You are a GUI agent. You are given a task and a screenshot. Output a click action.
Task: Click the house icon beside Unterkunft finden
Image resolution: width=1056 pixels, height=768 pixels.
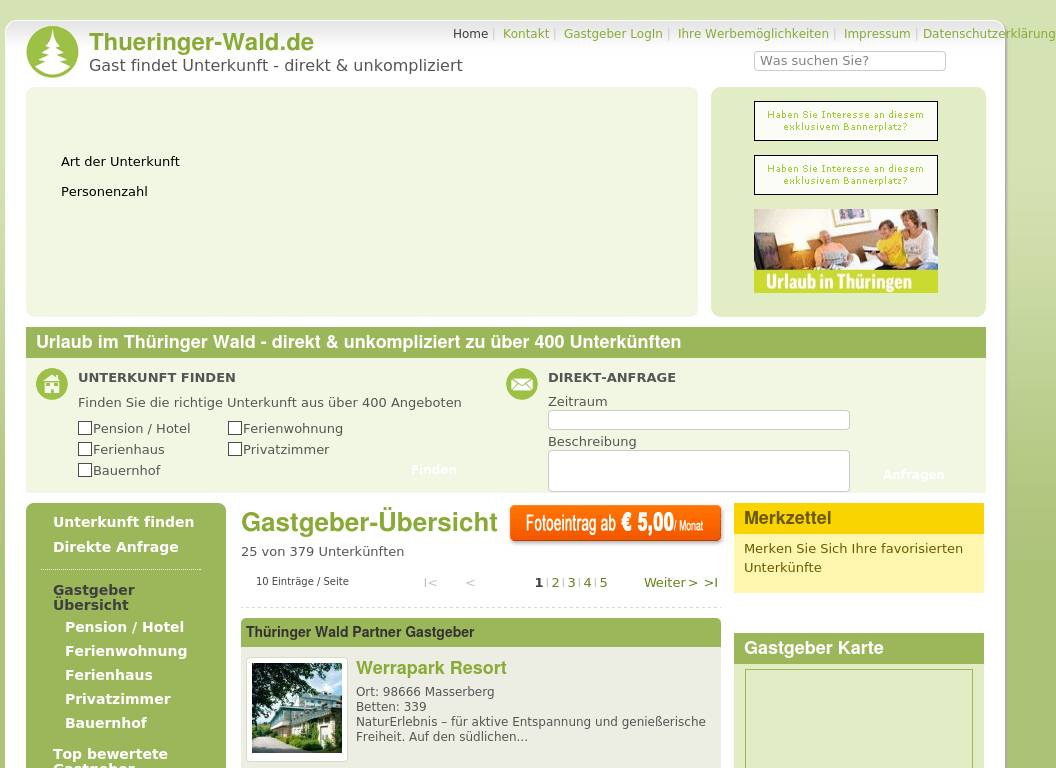52,384
